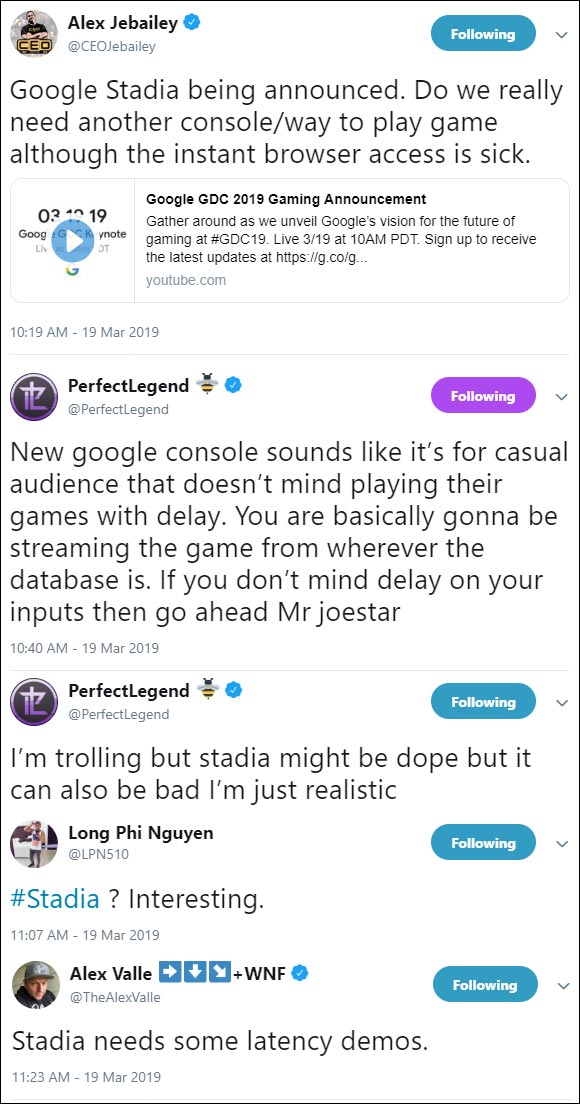This screenshot has width=580, height=1104.
Task: Expand the options menu on PerfectLegend's first tweet
Action: [562, 395]
